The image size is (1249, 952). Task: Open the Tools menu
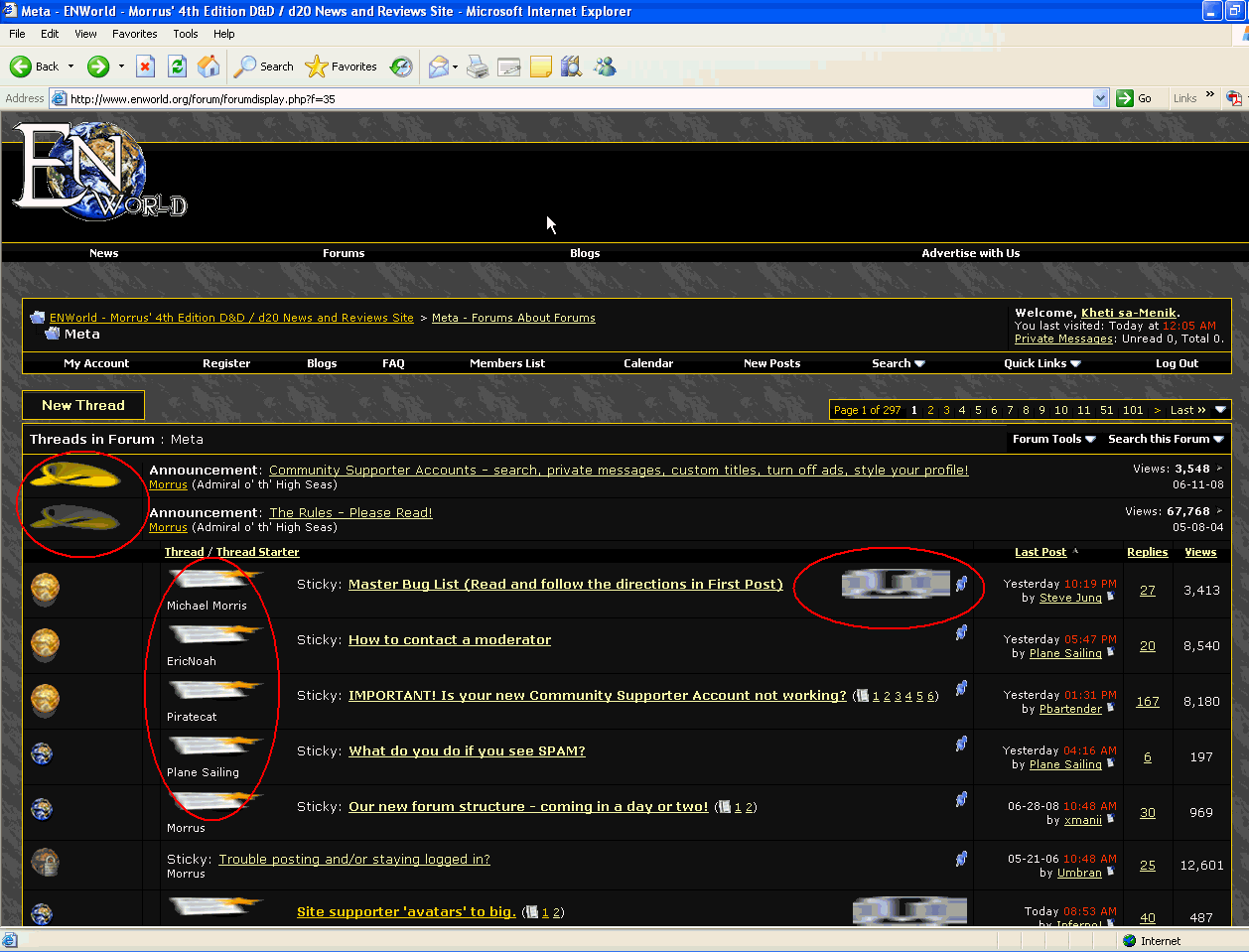[186, 34]
